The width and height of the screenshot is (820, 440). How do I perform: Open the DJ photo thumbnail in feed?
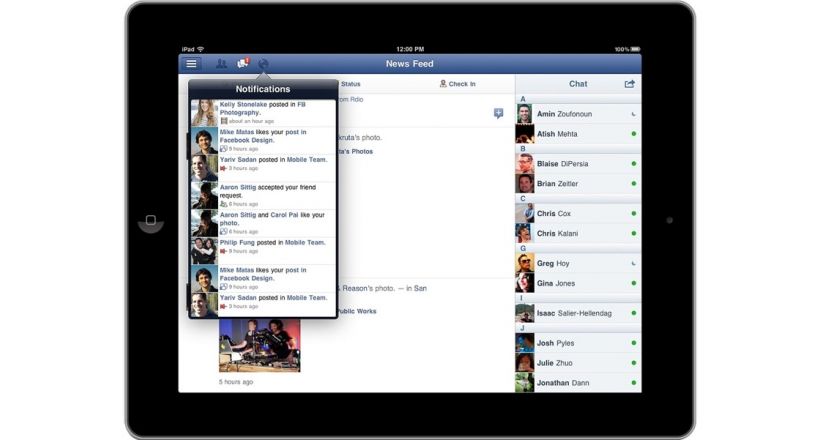click(x=260, y=345)
